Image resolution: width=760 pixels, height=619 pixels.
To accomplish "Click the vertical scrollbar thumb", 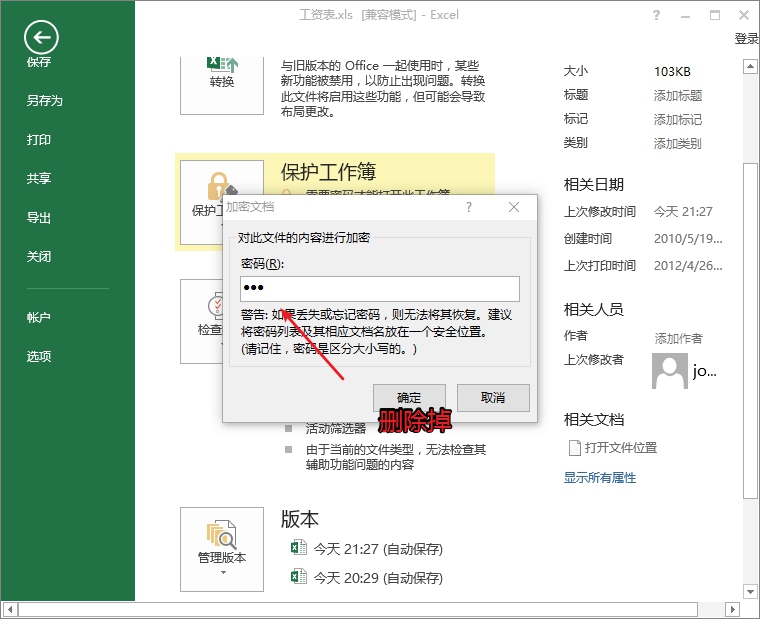I will click(x=750, y=331).
